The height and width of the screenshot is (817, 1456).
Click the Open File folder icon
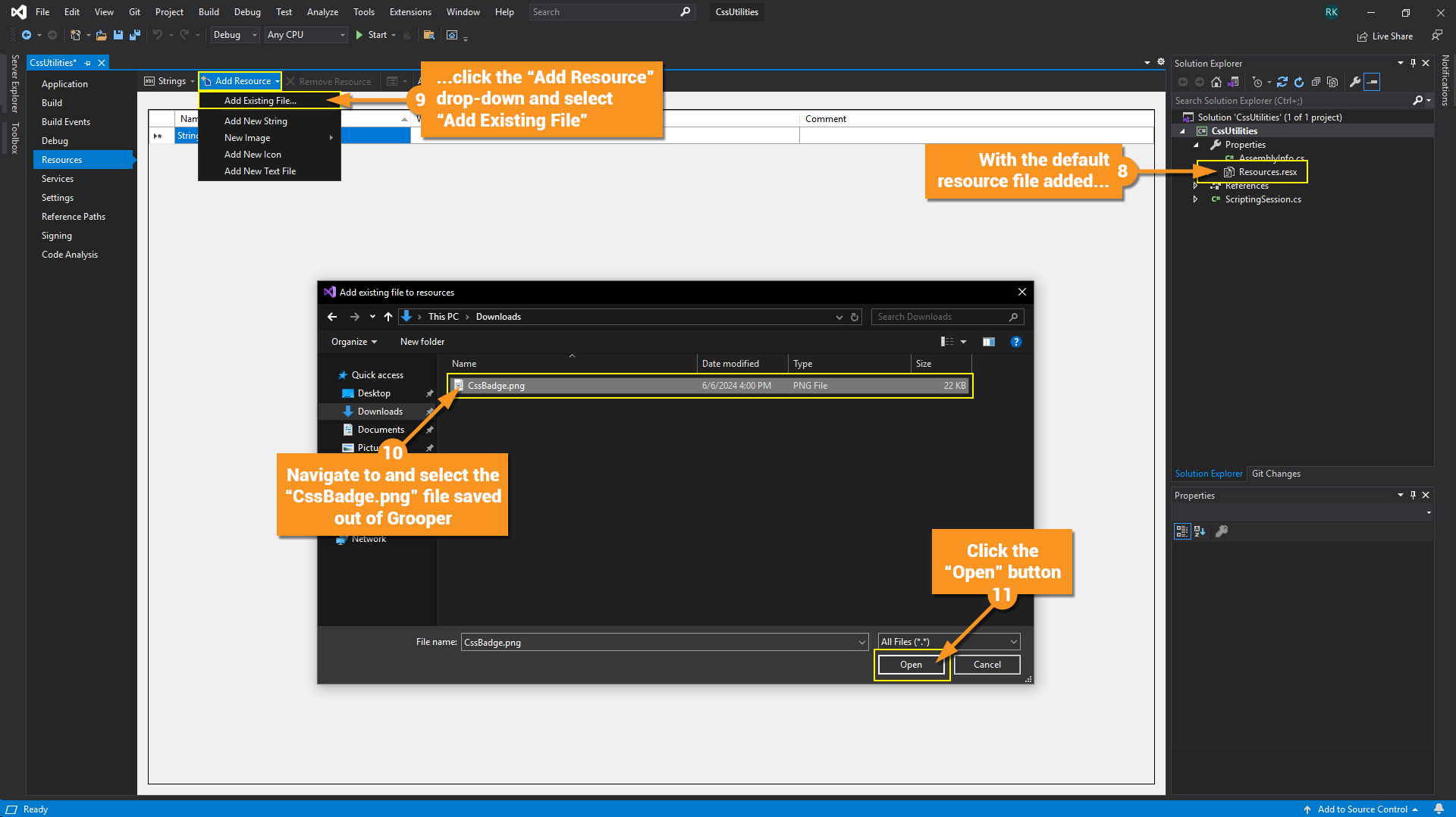[101, 35]
